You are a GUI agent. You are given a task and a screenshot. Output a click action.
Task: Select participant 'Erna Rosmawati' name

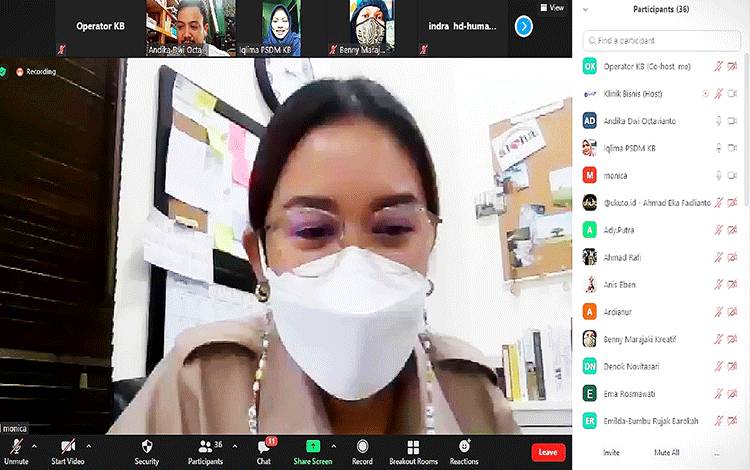[x=629, y=394]
